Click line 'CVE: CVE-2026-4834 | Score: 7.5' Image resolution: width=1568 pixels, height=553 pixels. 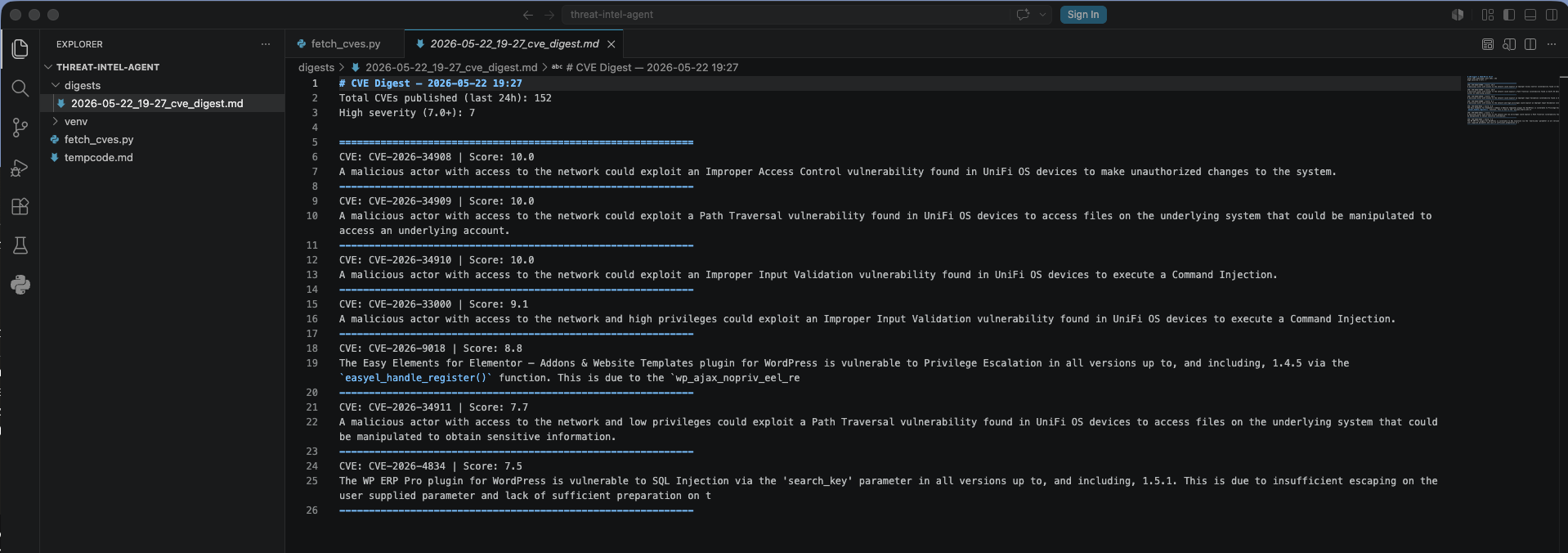click(x=431, y=466)
